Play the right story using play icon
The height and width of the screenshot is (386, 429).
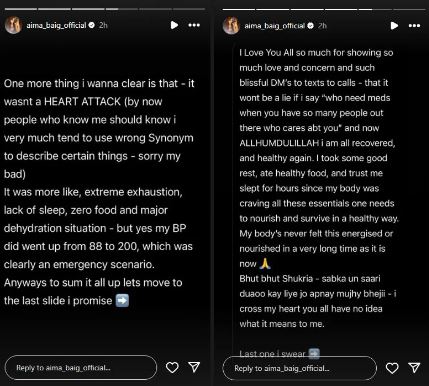pos(394,26)
